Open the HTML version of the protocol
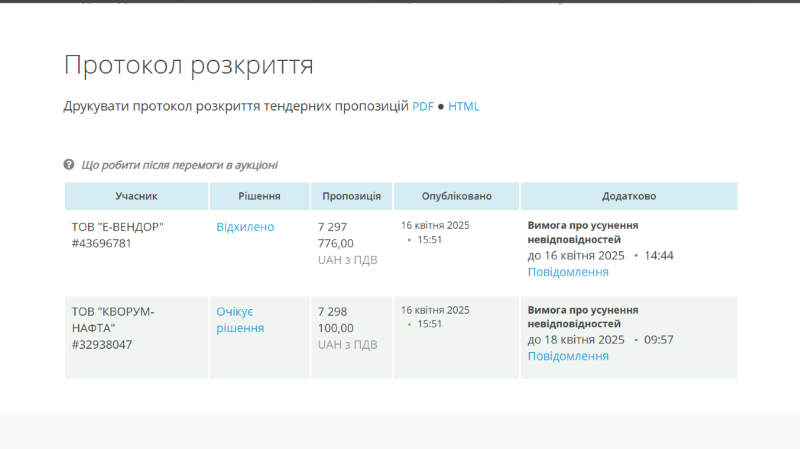 [464, 106]
